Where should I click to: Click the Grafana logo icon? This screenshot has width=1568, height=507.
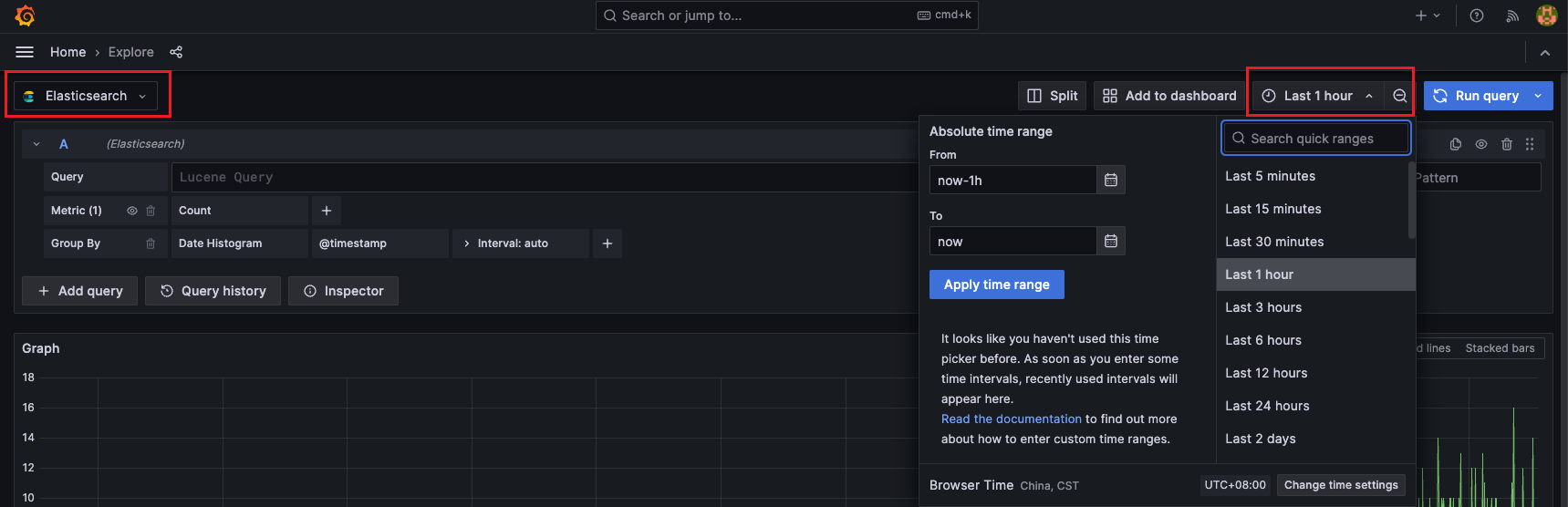tap(25, 16)
